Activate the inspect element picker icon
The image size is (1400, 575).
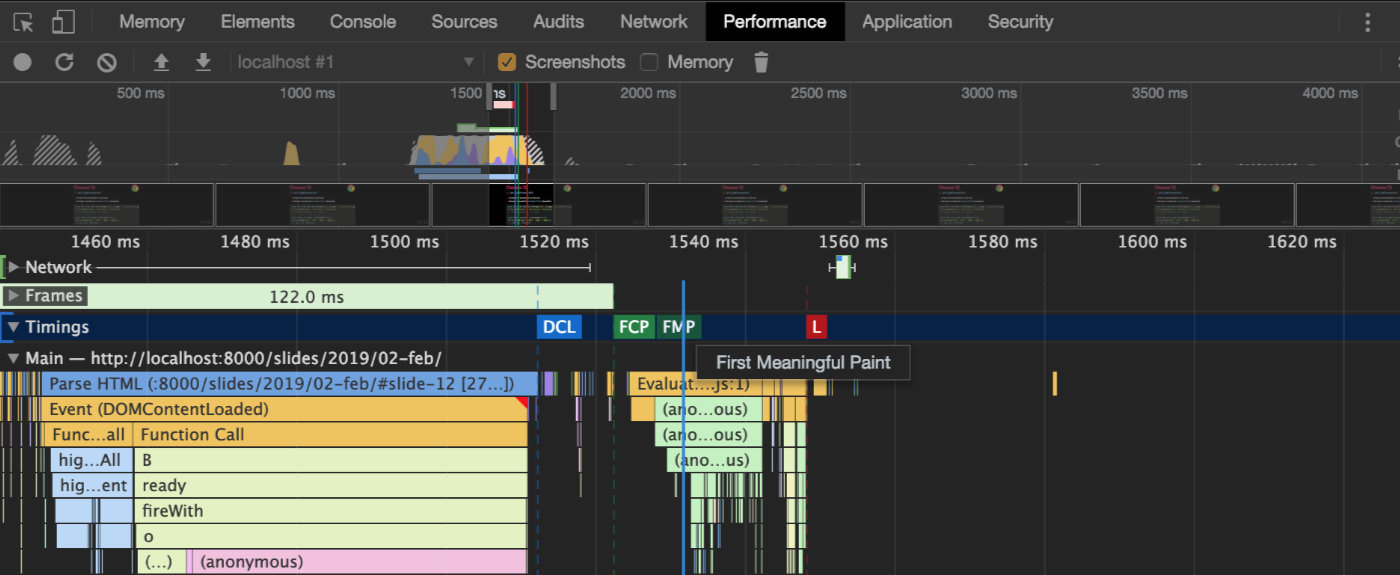point(23,22)
